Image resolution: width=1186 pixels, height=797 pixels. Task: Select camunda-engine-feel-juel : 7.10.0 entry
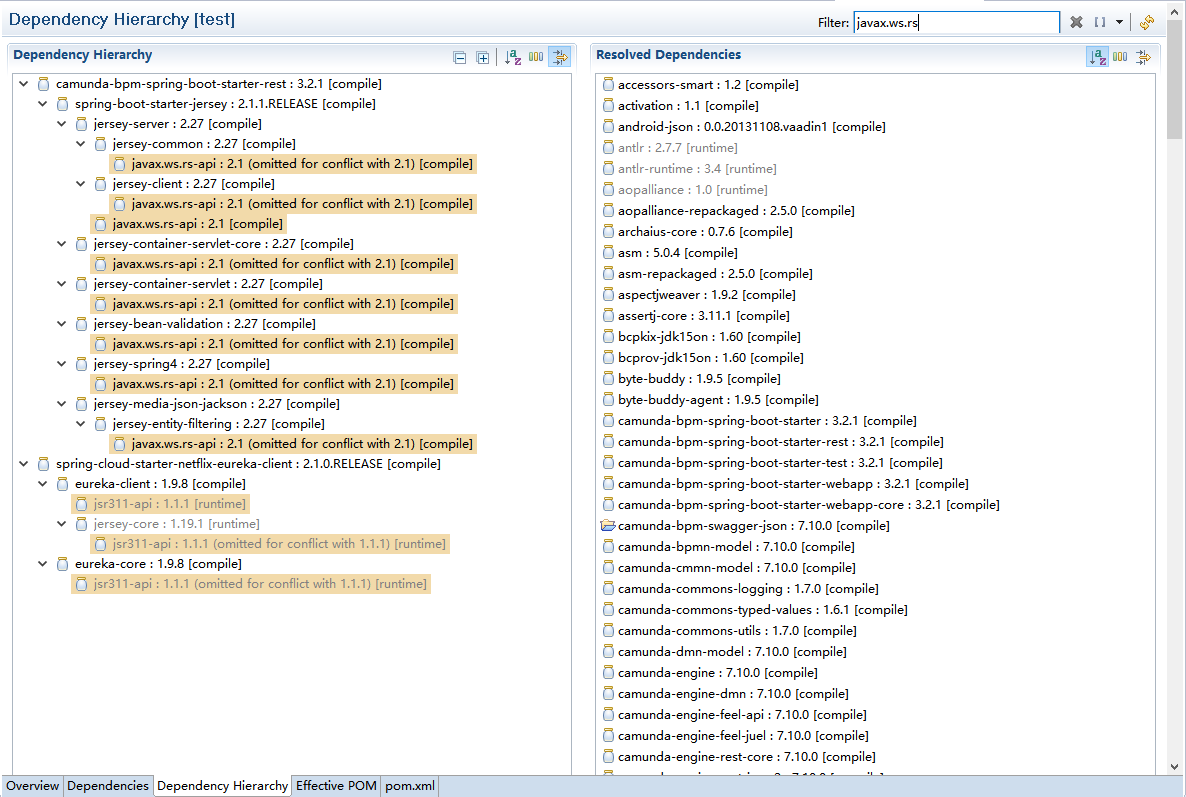pos(735,736)
